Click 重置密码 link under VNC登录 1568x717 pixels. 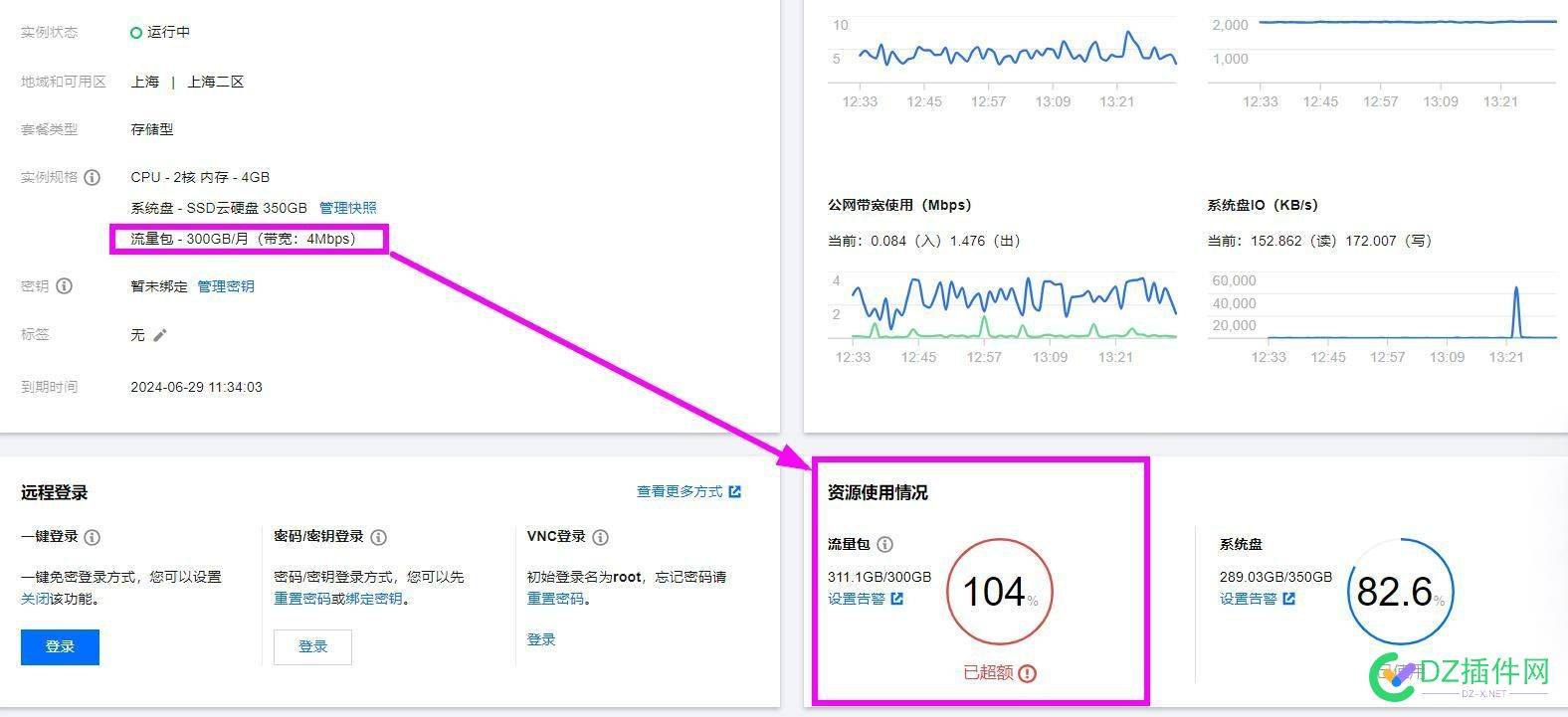pos(555,599)
